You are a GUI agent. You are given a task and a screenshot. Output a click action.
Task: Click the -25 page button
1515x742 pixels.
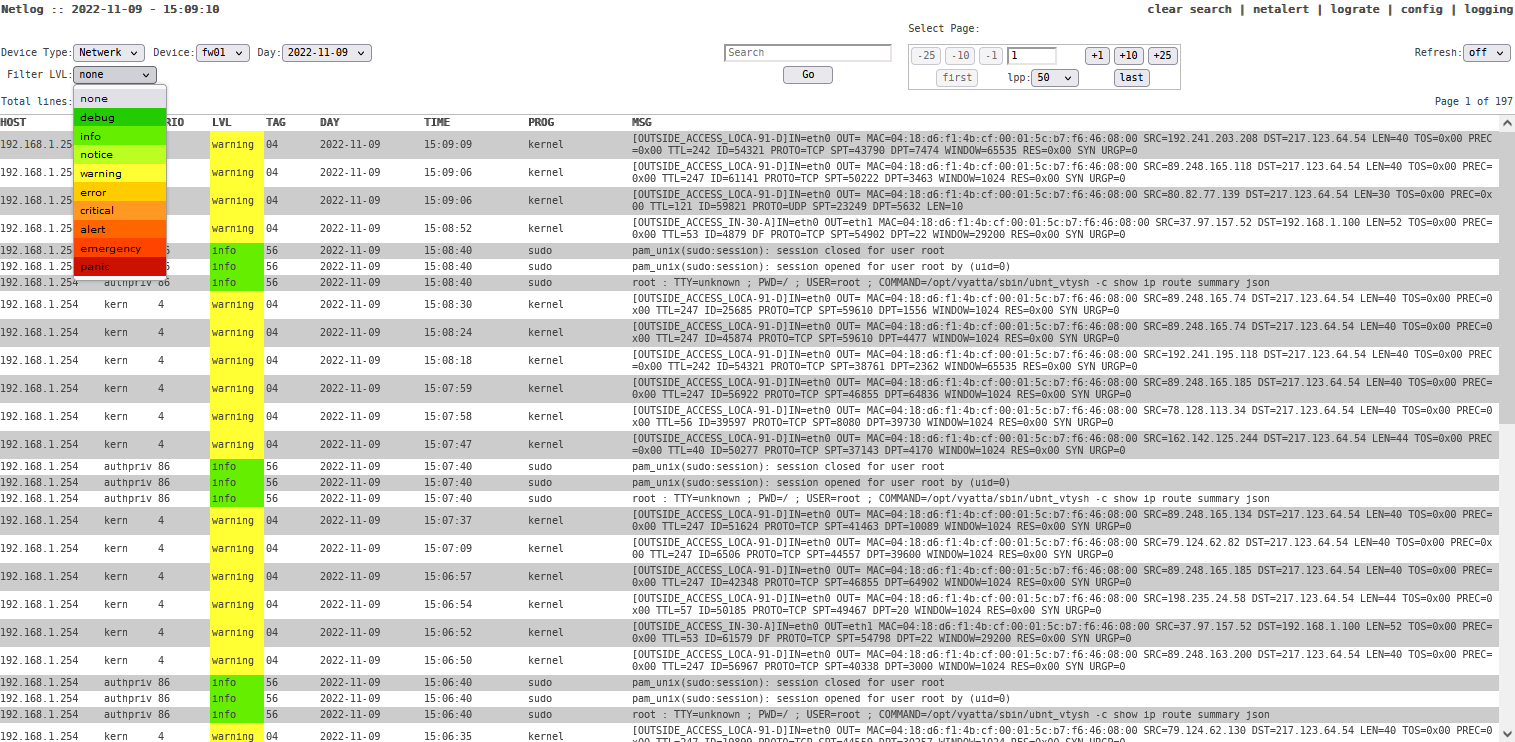click(x=927, y=56)
